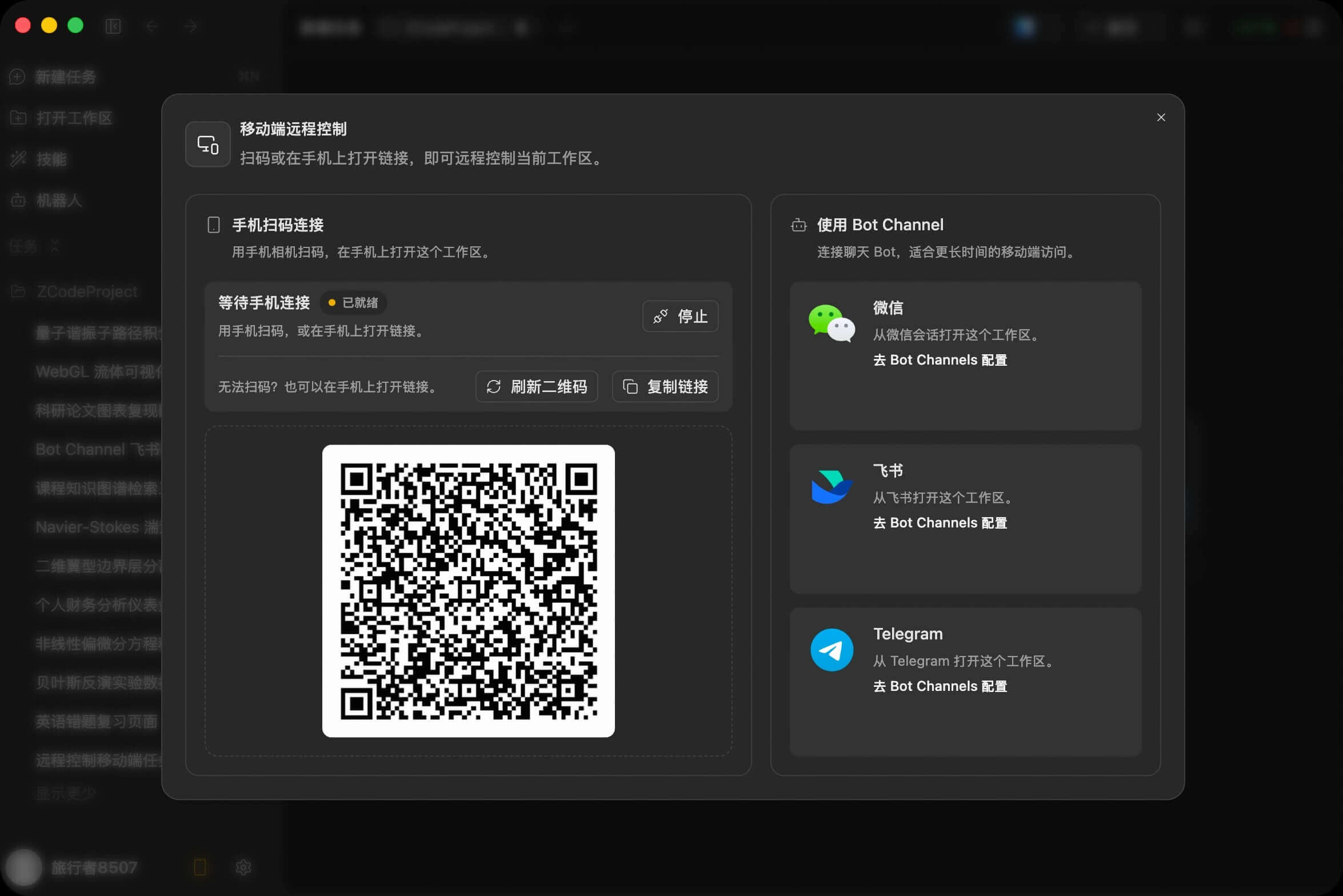
Task: Click the 已就绪 status badge
Action: pos(353,303)
